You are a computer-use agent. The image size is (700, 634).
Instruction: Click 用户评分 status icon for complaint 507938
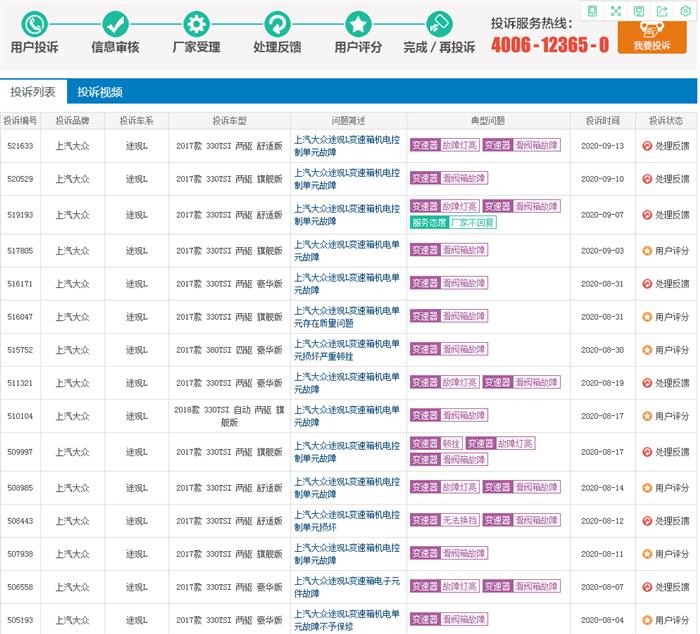coord(647,554)
